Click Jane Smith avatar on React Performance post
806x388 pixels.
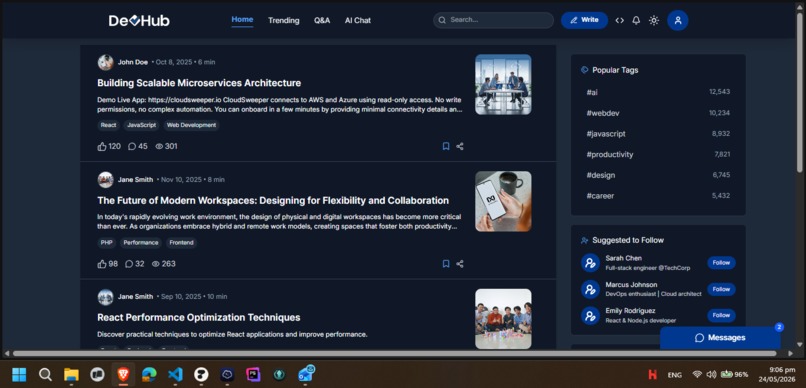point(105,297)
